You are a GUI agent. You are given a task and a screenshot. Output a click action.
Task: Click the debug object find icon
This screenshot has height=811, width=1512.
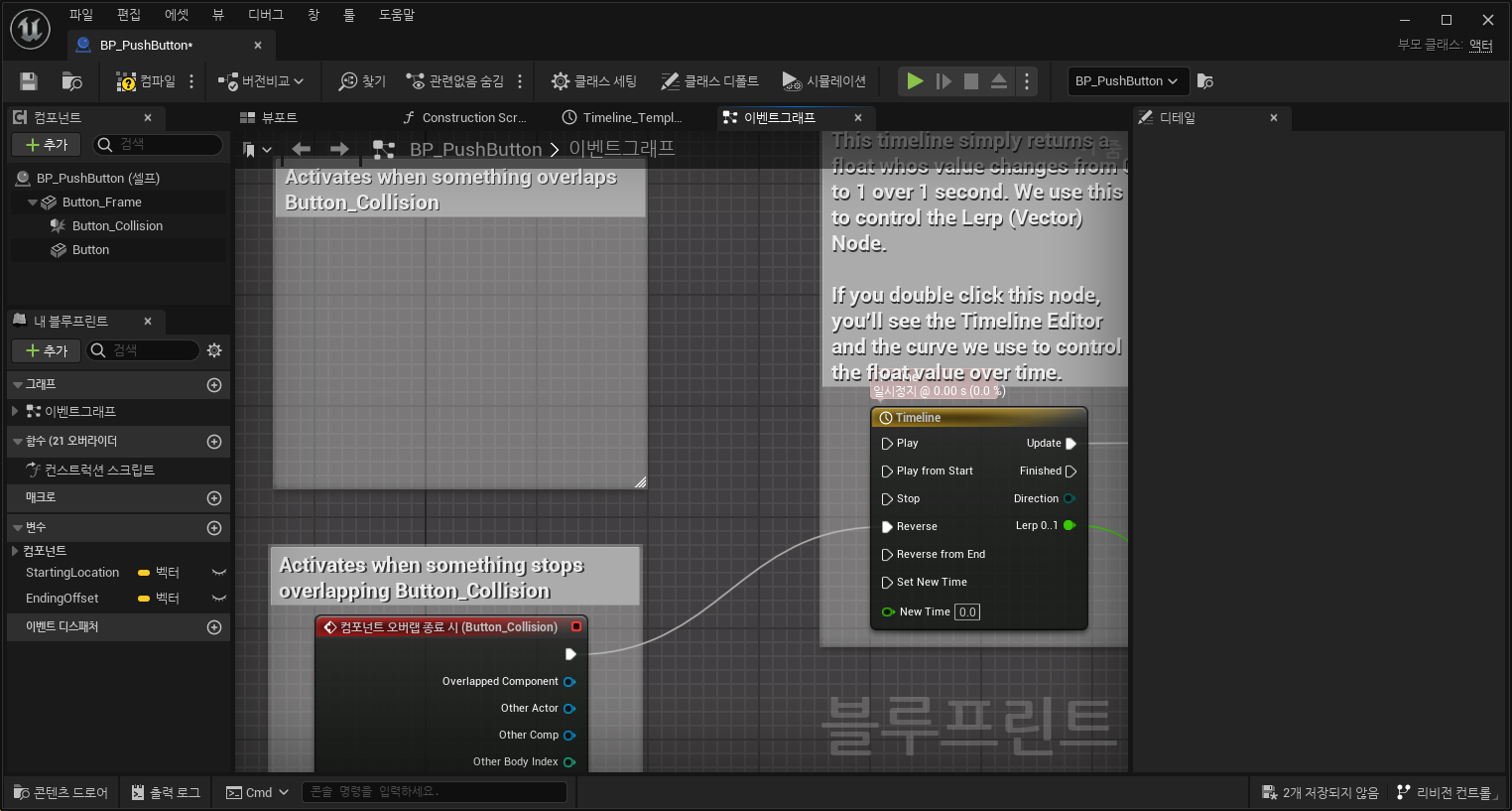1205,81
